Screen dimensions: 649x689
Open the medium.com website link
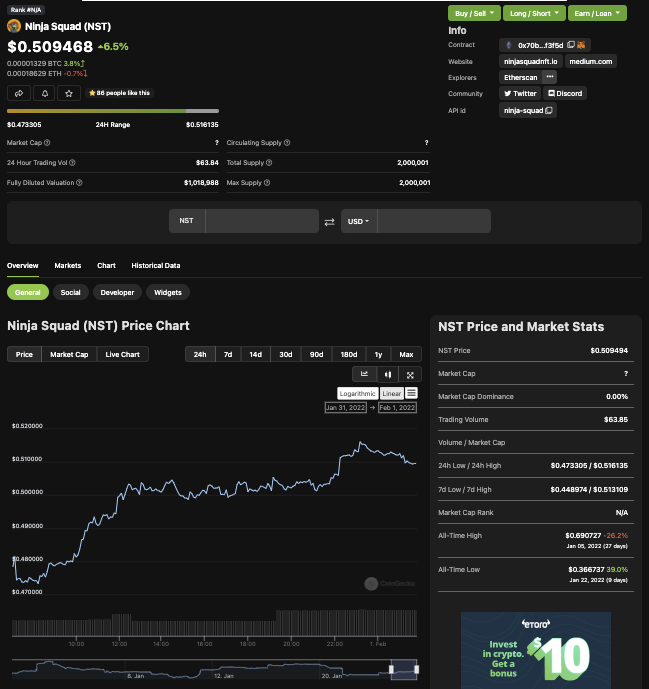(x=591, y=61)
